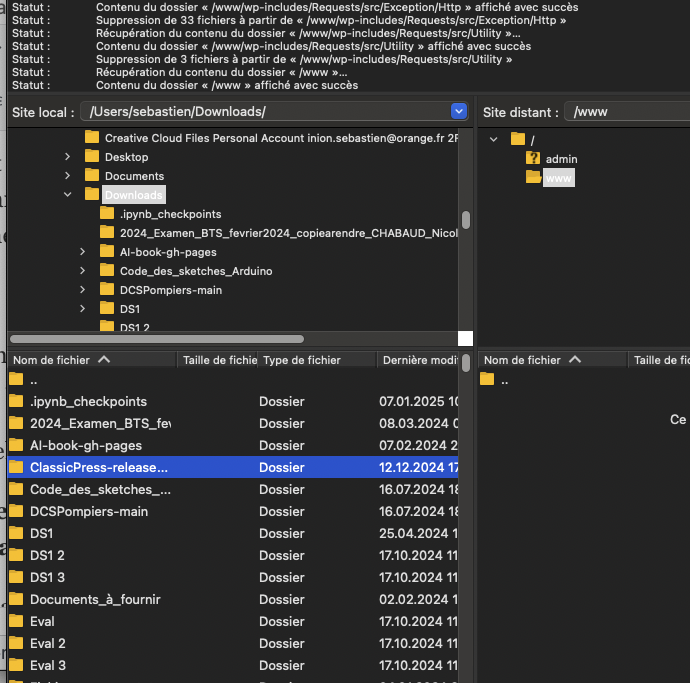Click the ClassicPress-release folder icon in file list

pos(16,467)
